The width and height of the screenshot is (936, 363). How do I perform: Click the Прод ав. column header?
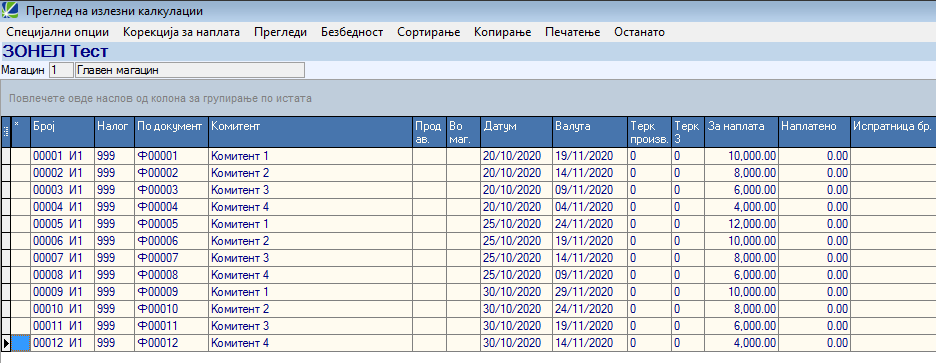pyautogui.click(x=429, y=133)
